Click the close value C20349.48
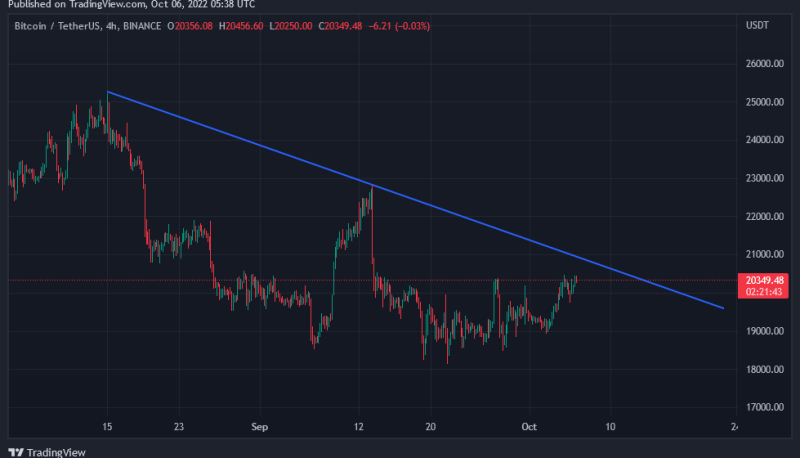The image size is (800, 458). pos(340,26)
